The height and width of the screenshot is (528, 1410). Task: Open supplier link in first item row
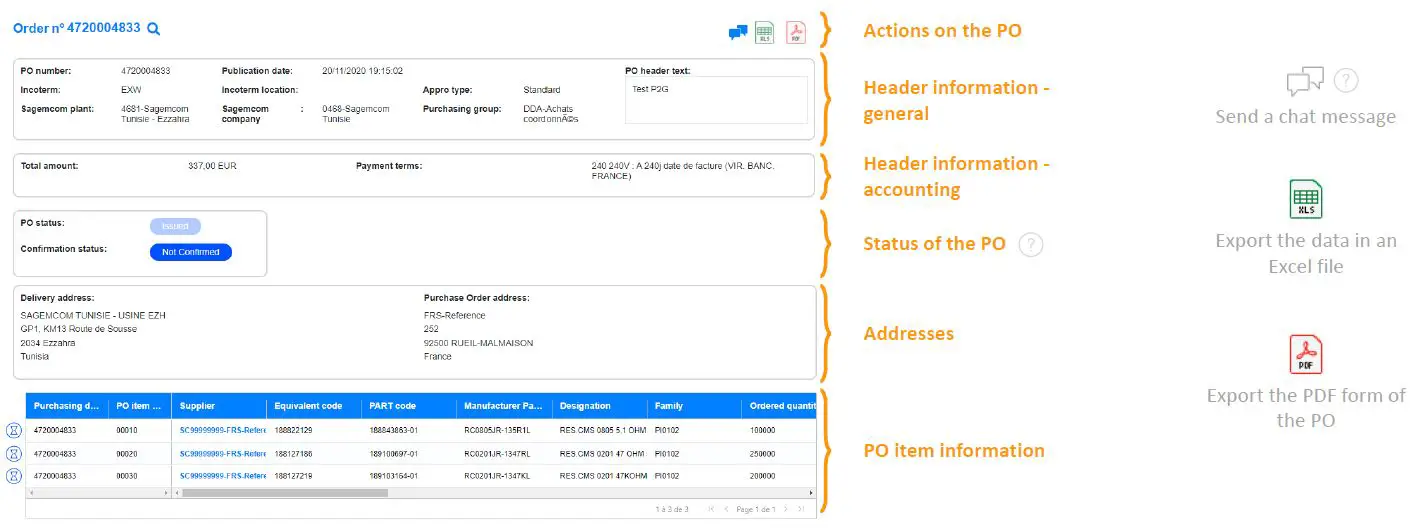click(222, 431)
